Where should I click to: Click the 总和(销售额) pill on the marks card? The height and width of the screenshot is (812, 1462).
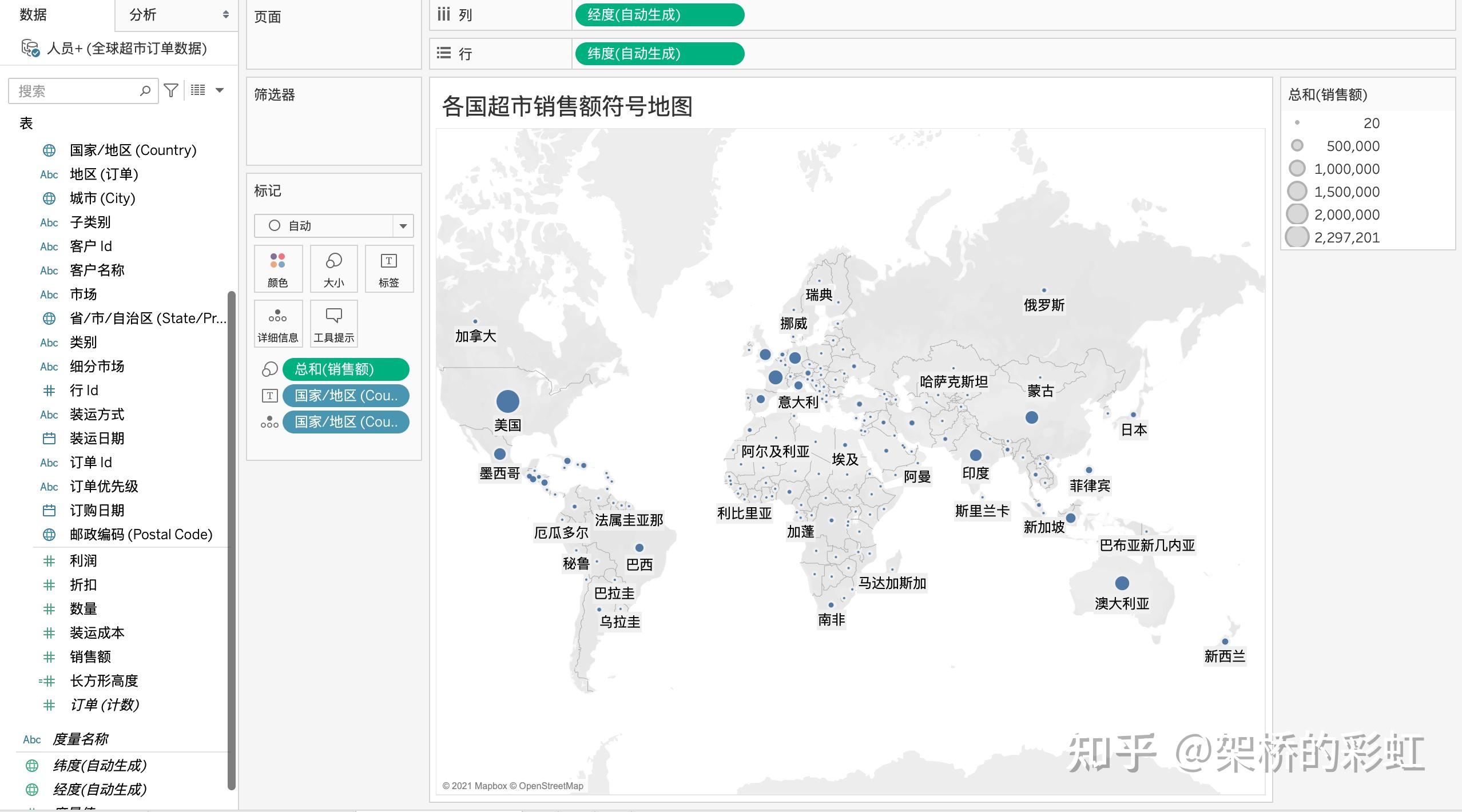pos(345,369)
